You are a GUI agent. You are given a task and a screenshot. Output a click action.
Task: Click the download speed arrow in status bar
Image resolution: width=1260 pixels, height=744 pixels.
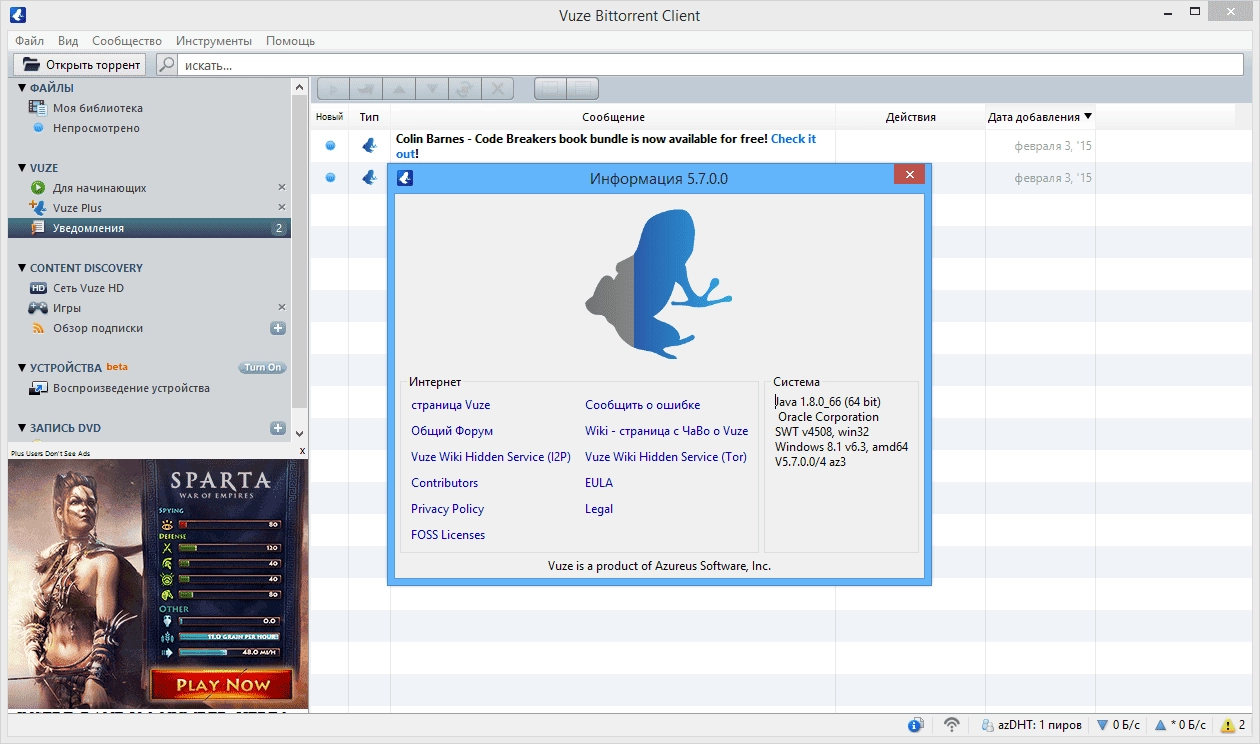1103,725
